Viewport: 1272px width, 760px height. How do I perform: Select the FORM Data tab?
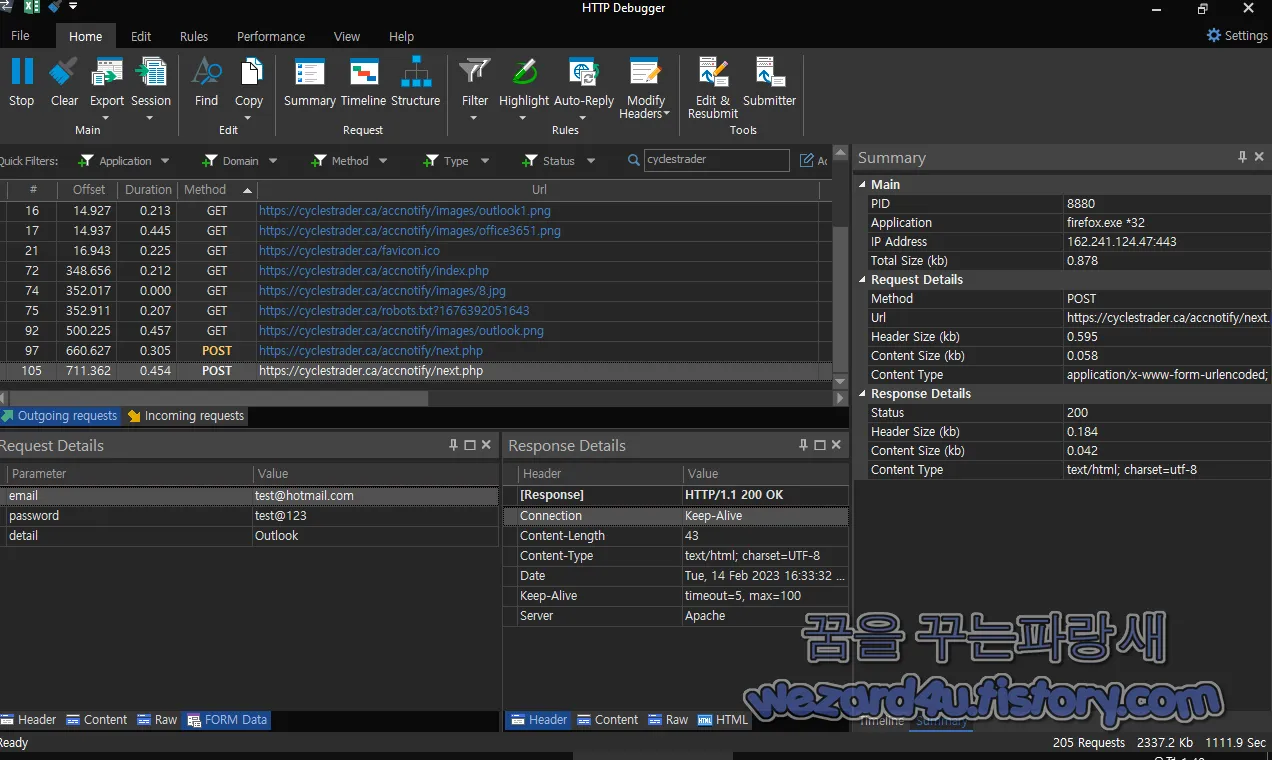click(227, 720)
